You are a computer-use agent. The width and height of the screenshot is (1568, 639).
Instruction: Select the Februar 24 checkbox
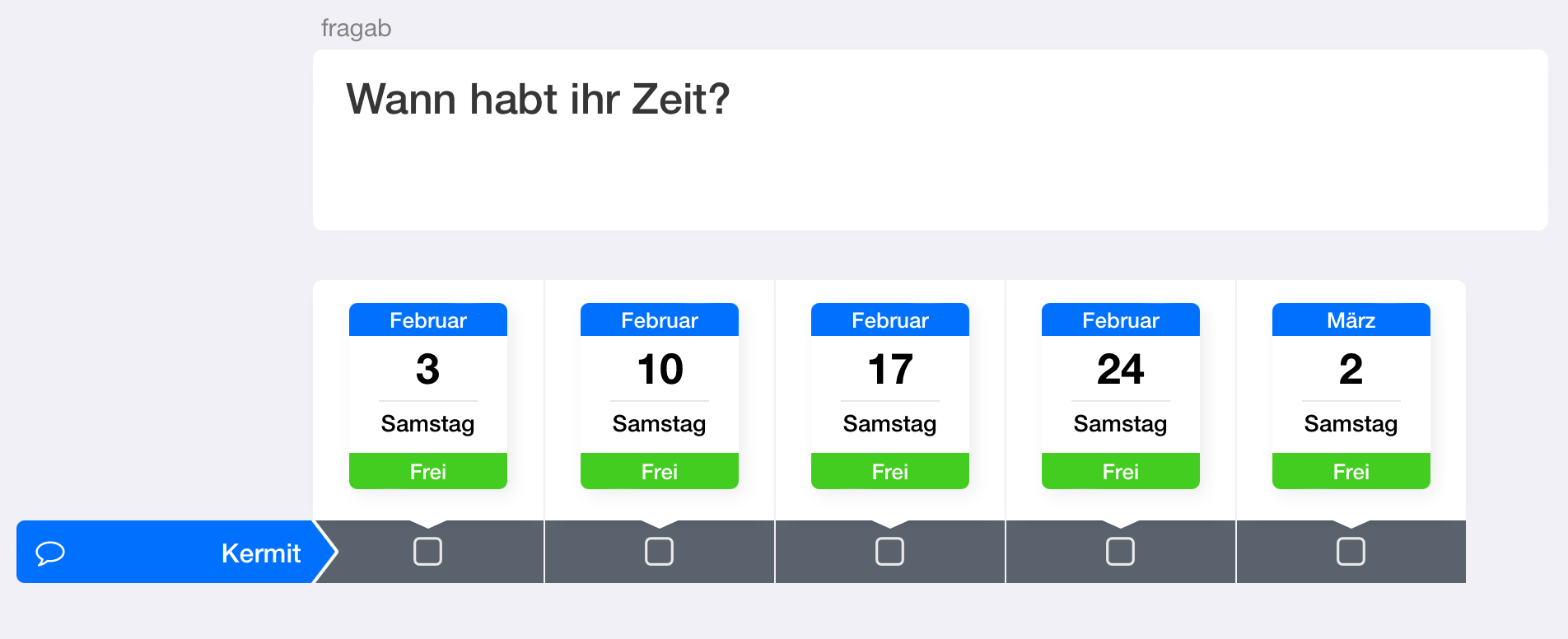pos(1120,551)
